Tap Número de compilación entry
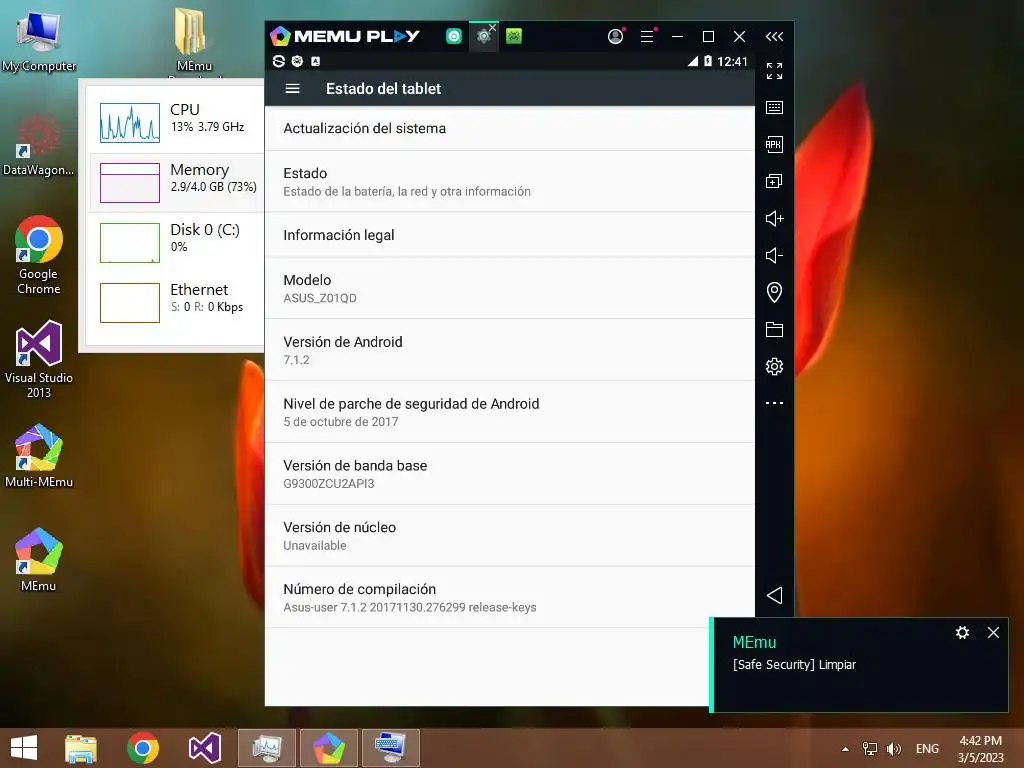Screen dimensions: 1024x768 pos(509,598)
